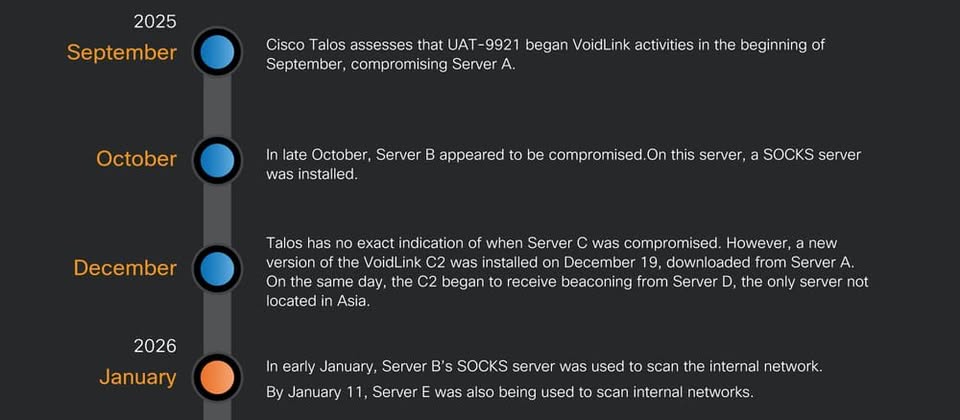
Task: Click timeline bar between October and December
Action: (217, 214)
